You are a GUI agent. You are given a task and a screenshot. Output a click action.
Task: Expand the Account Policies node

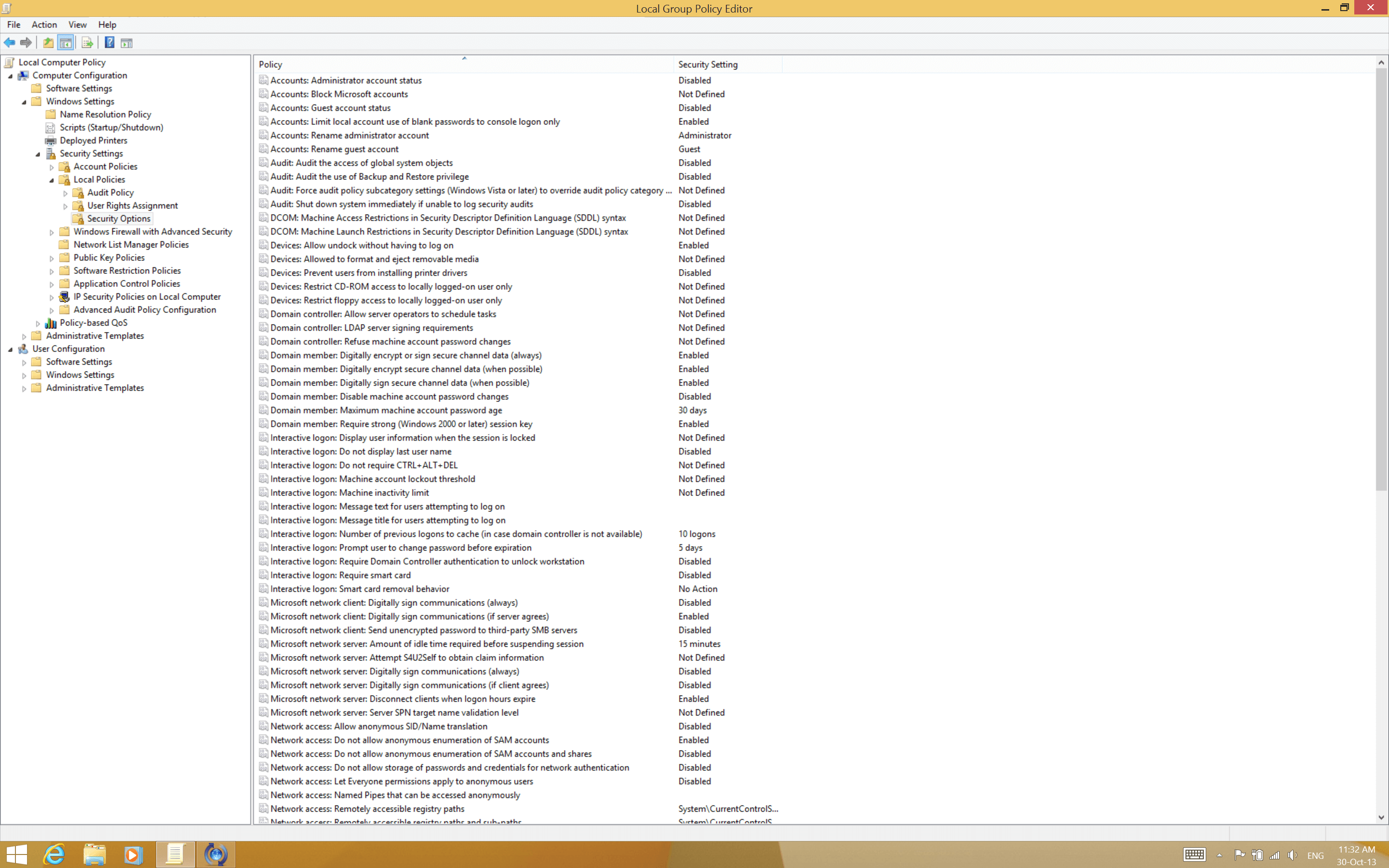tap(52, 167)
